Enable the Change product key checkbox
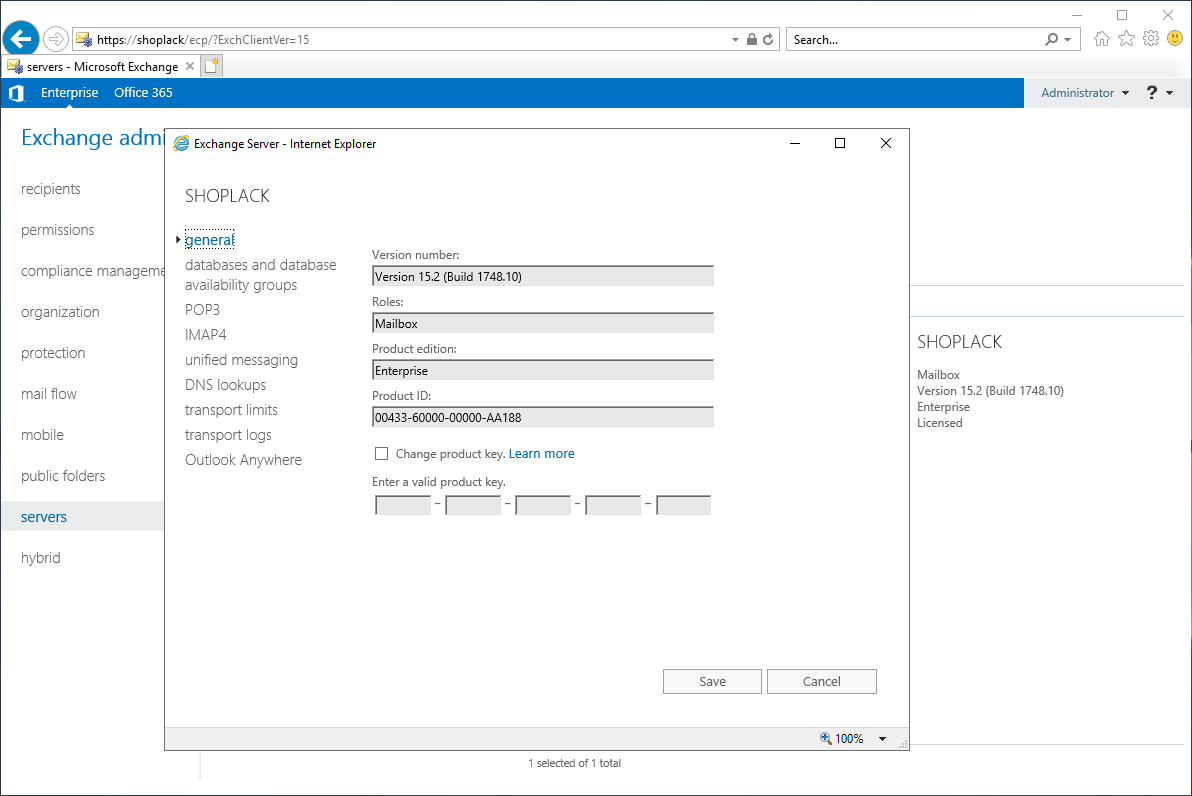 pos(382,454)
